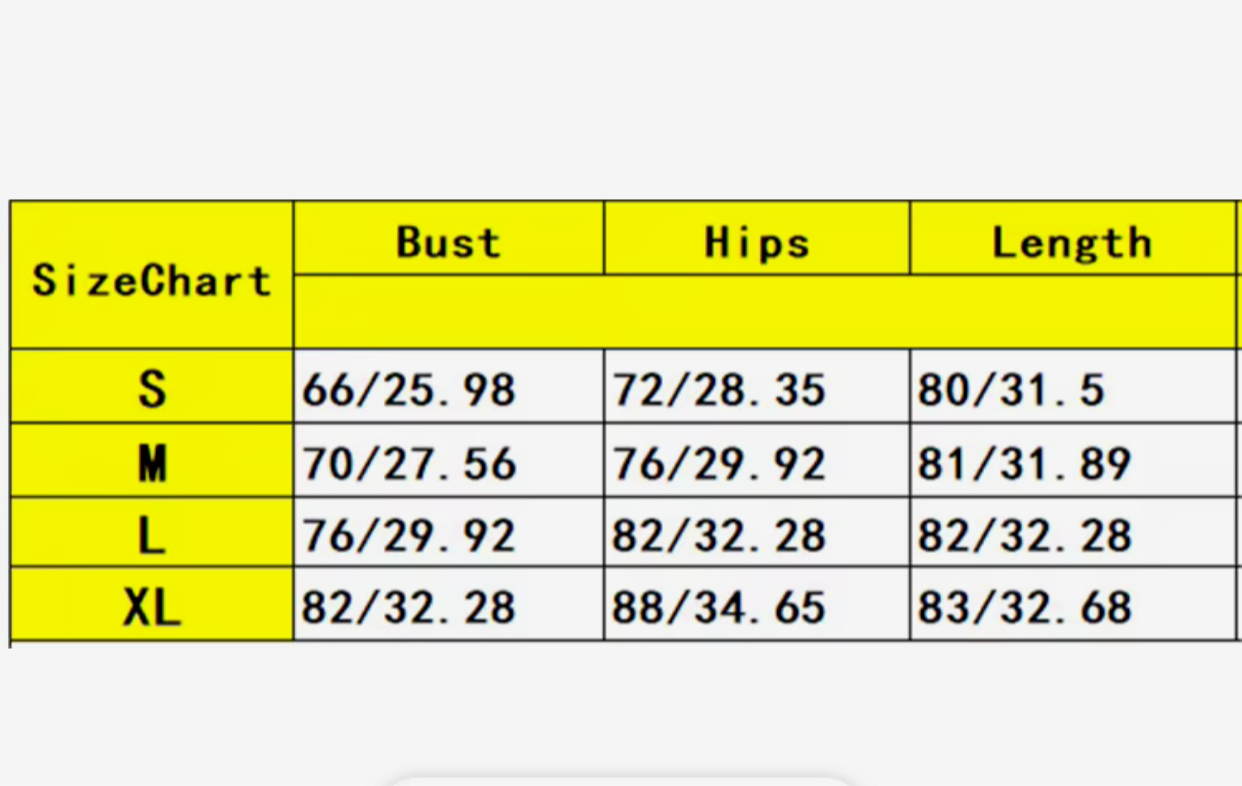Click the SizeChart header cell
Screen dimensions: 1242x786
(x=152, y=279)
